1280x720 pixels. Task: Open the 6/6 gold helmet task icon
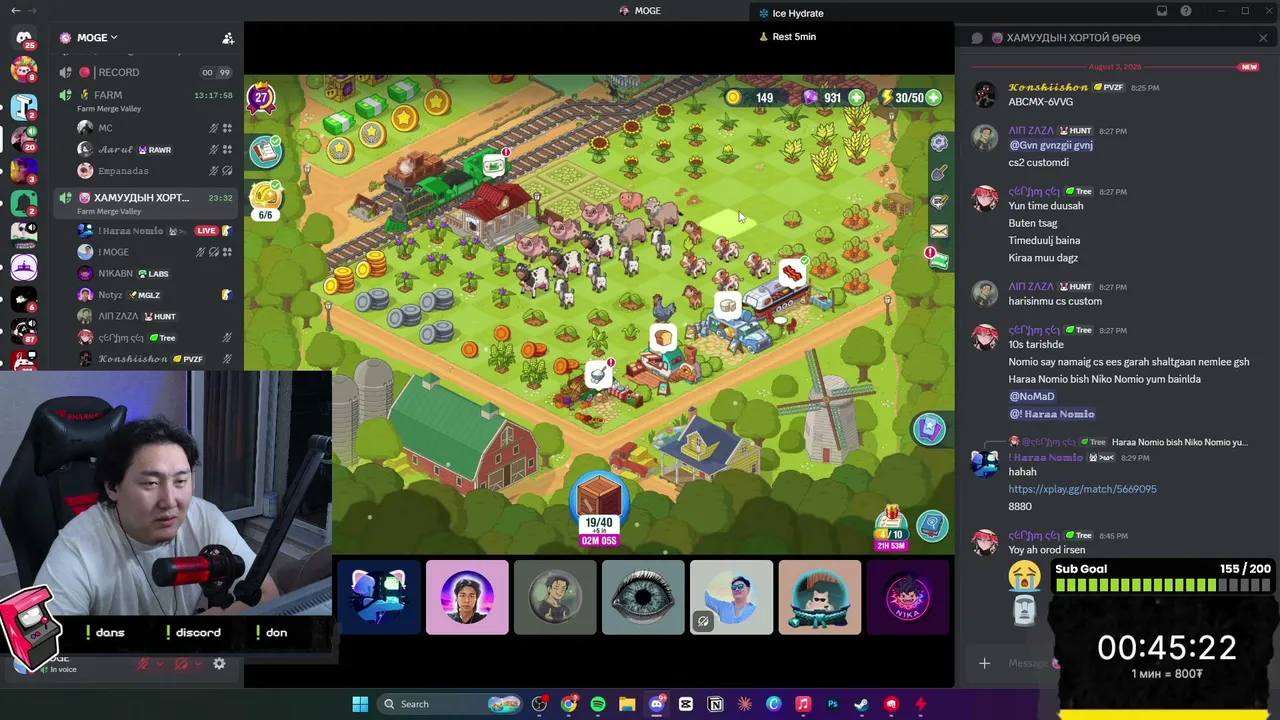click(265, 198)
